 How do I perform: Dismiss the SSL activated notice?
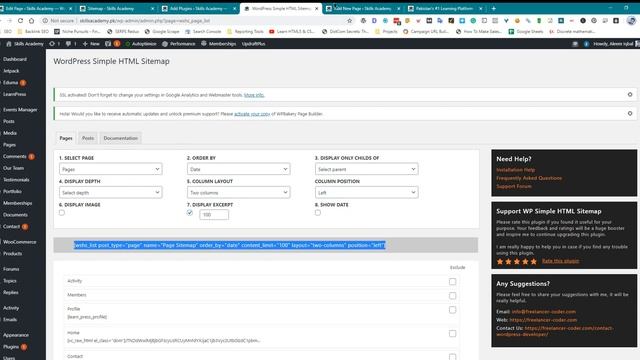click(630, 94)
